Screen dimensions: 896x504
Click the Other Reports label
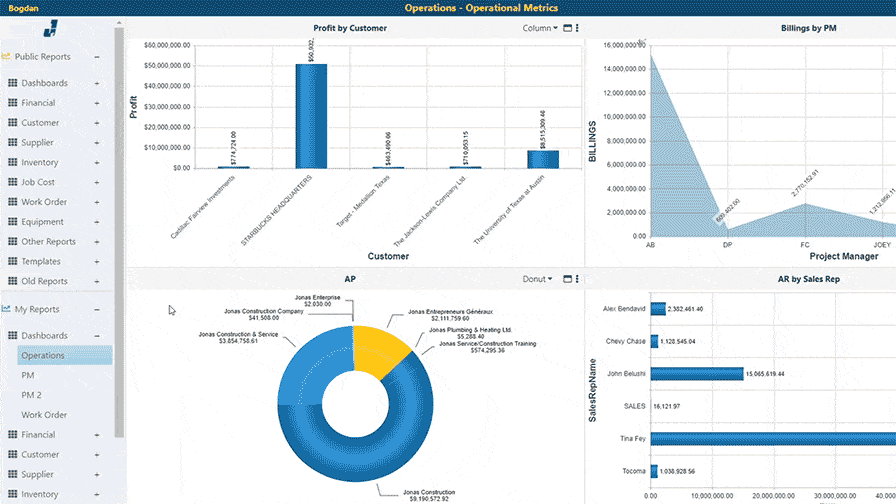click(x=49, y=241)
